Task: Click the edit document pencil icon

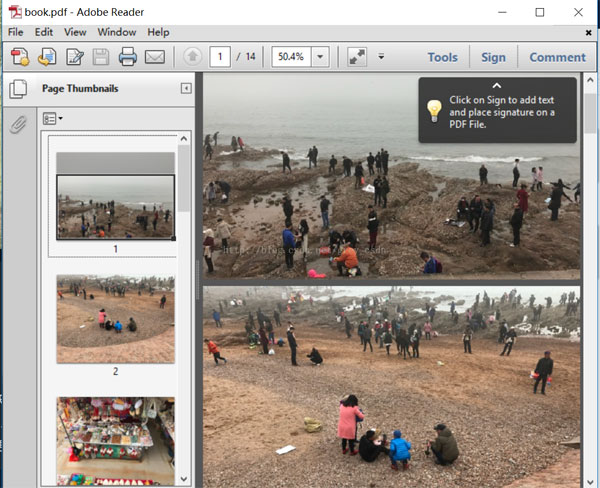Action: tap(75, 57)
